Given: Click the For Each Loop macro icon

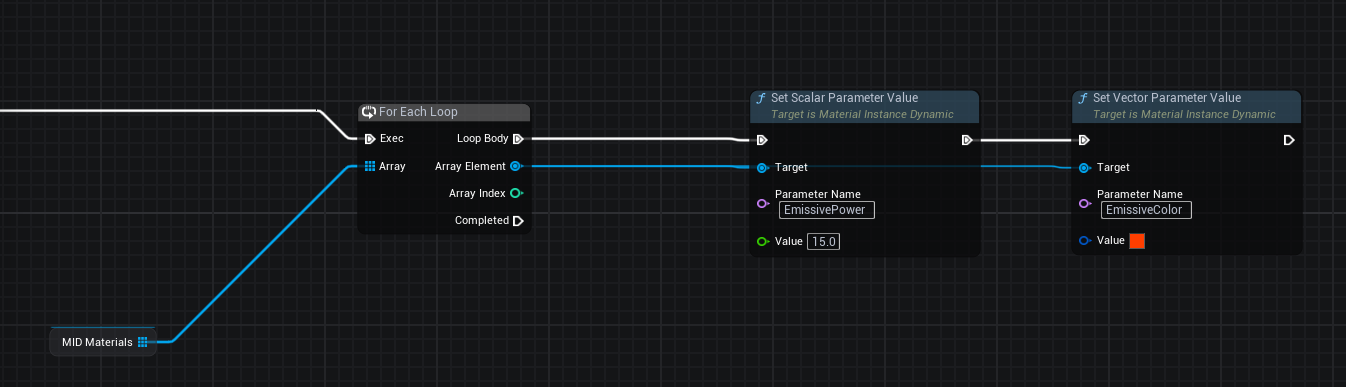Looking at the screenshot, I should [x=369, y=112].
